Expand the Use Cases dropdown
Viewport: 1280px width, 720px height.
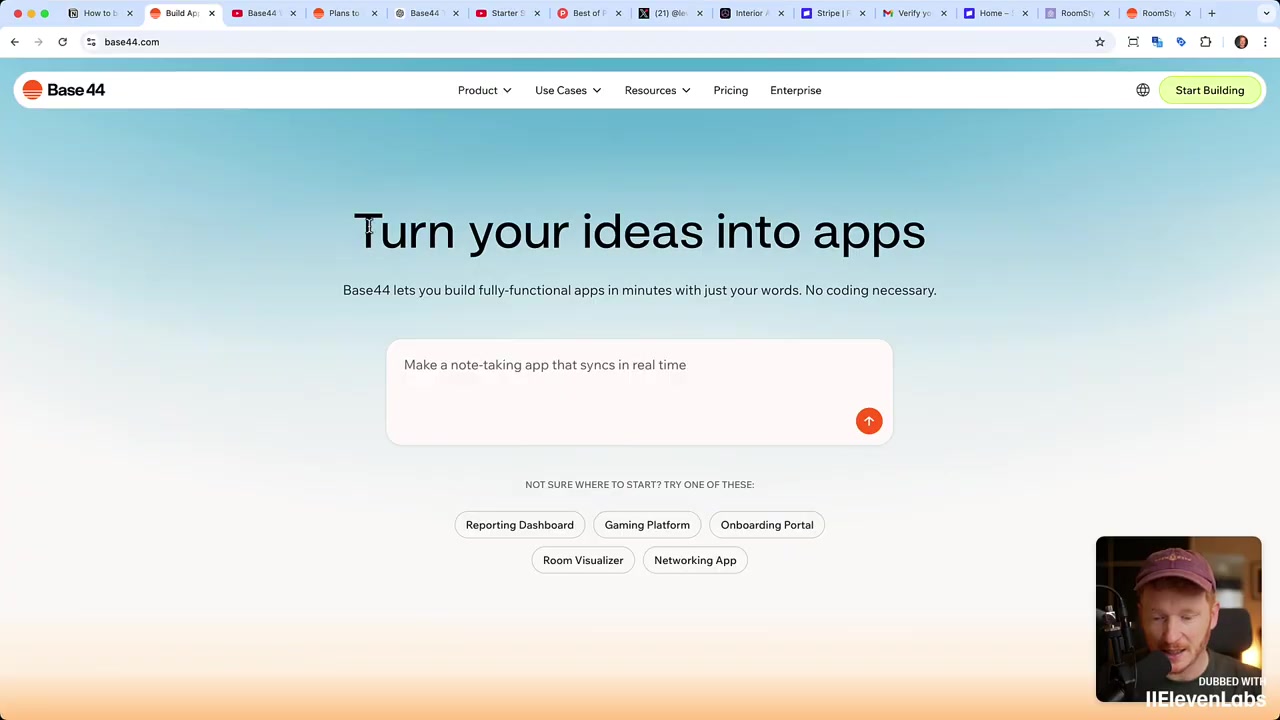(568, 90)
